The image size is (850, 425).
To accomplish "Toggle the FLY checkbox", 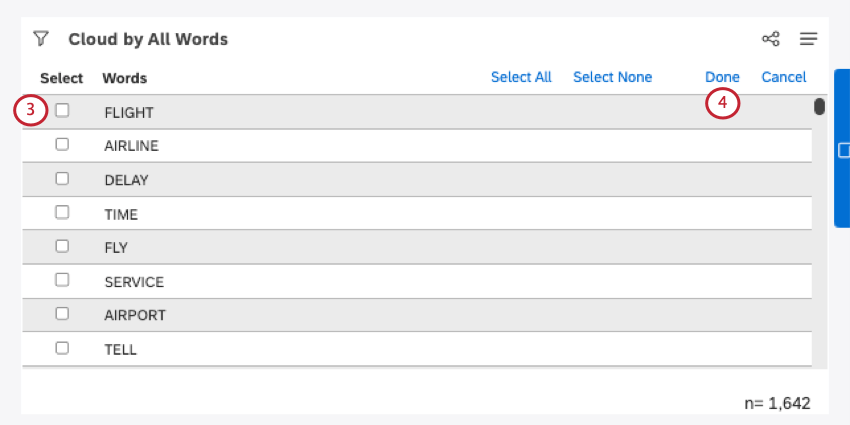I will pos(62,246).
